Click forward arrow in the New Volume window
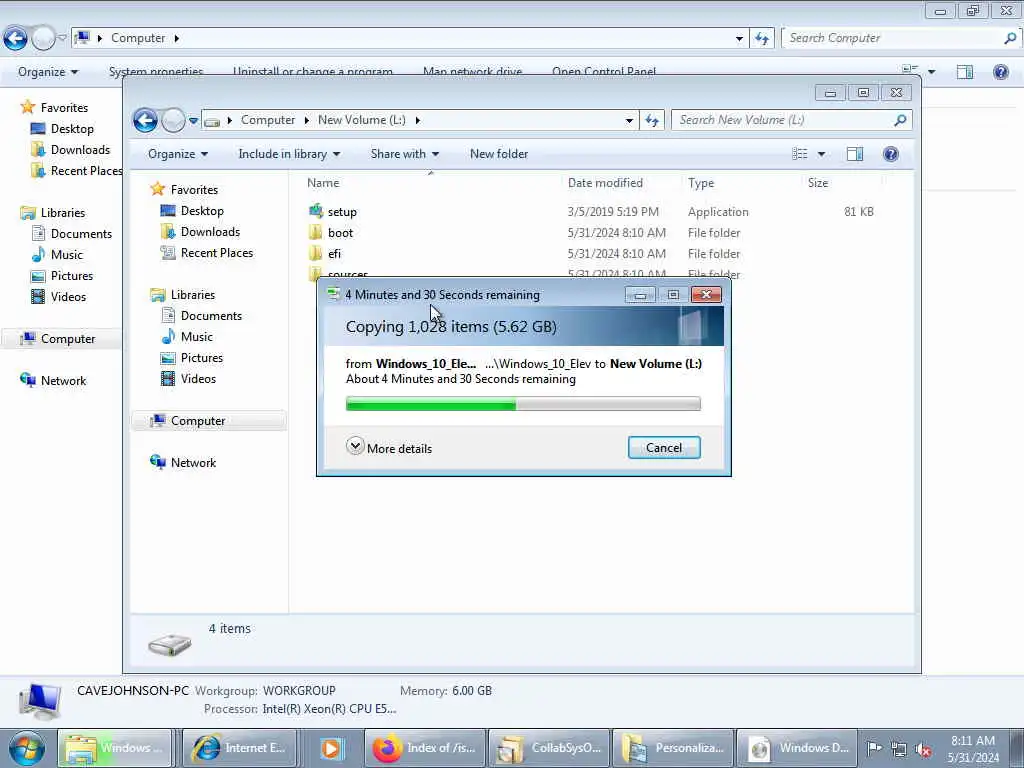 173,120
